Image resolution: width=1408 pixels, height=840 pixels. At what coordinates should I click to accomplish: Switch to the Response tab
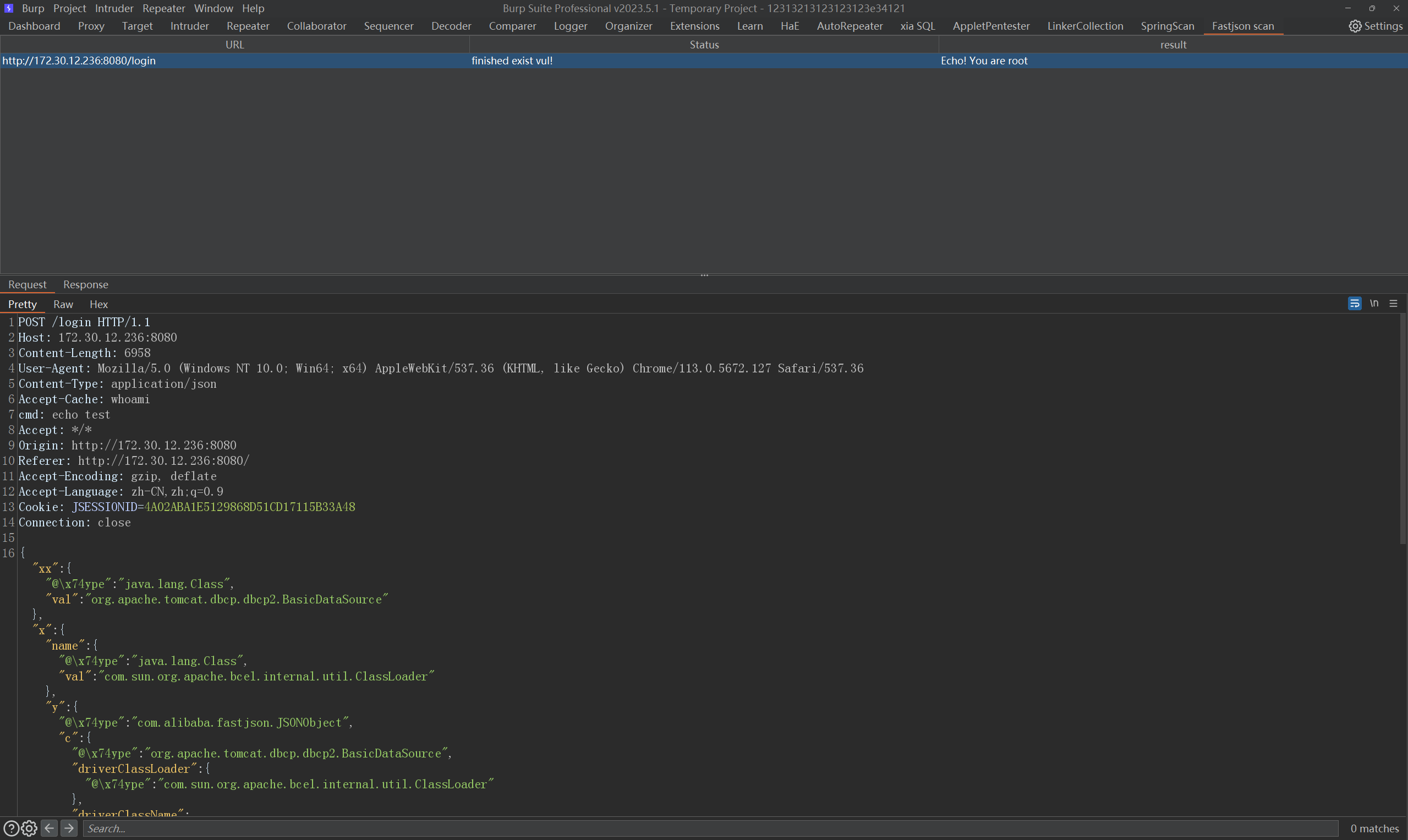tap(85, 284)
